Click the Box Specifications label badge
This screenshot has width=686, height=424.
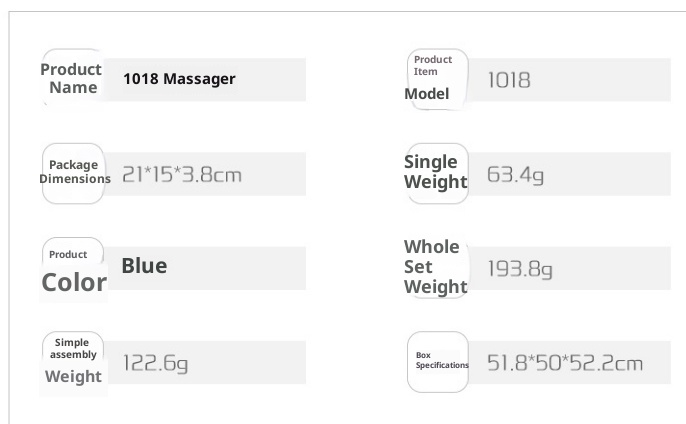pos(440,360)
